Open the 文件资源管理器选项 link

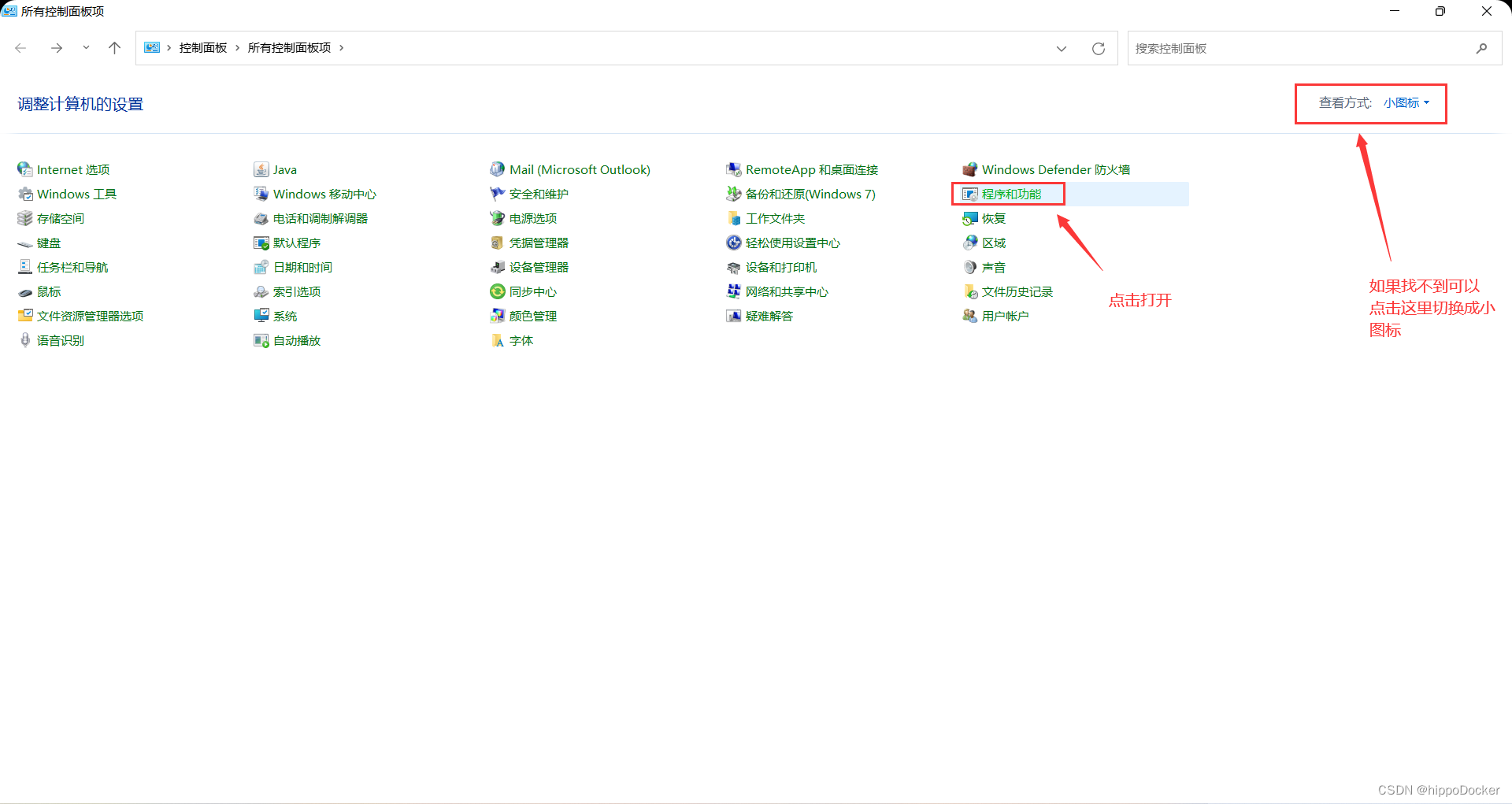pyautogui.click(x=90, y=316)
